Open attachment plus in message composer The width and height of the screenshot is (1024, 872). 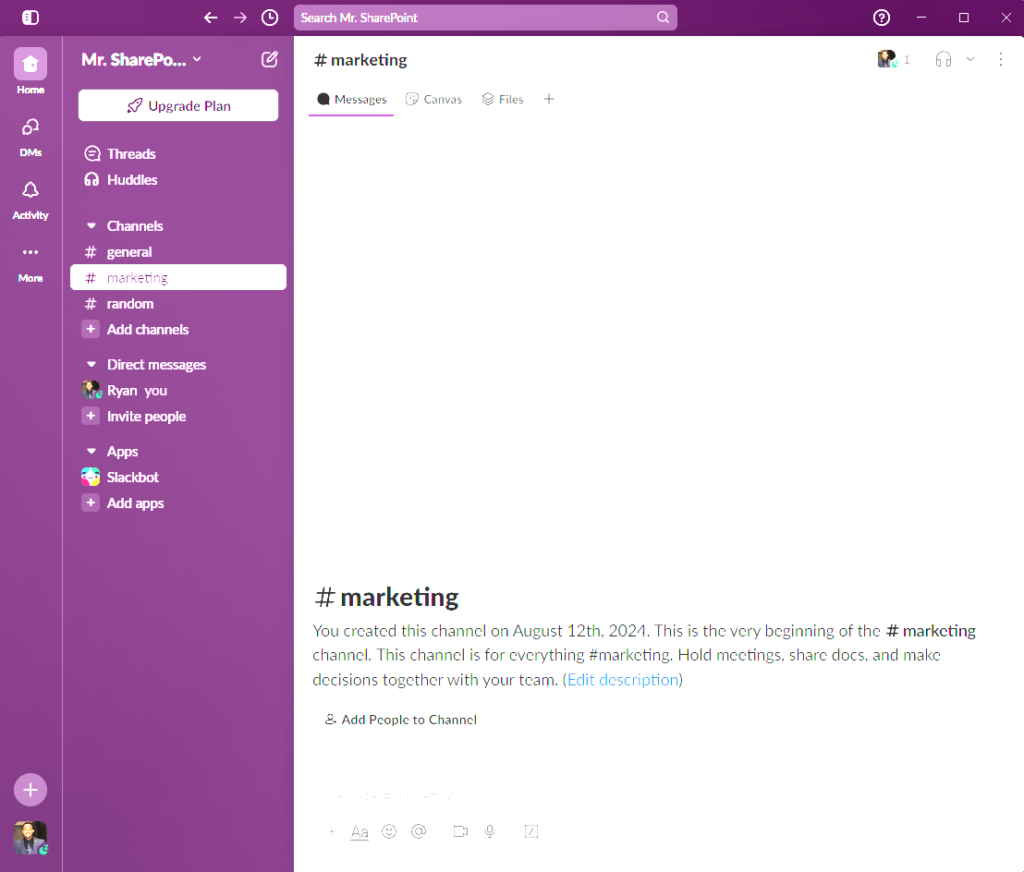(x=331, y=832)
